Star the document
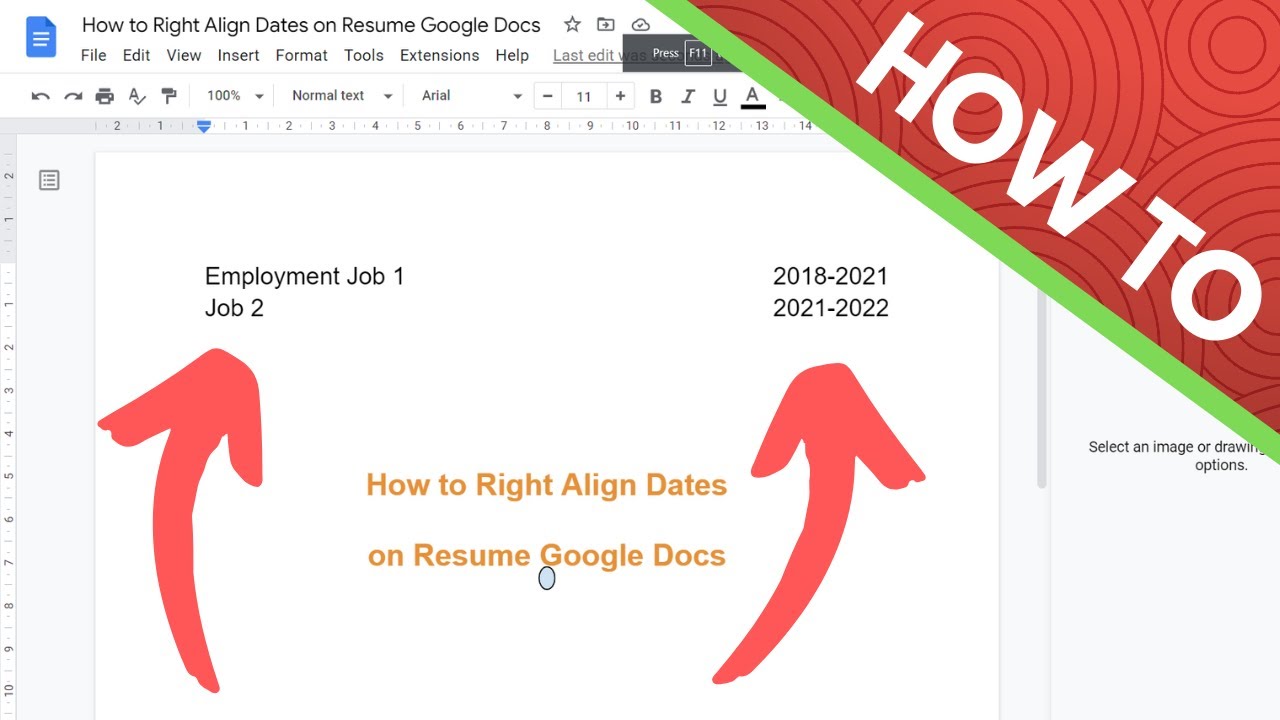This screenshot has width=1280, height=720. pos(572,25)
